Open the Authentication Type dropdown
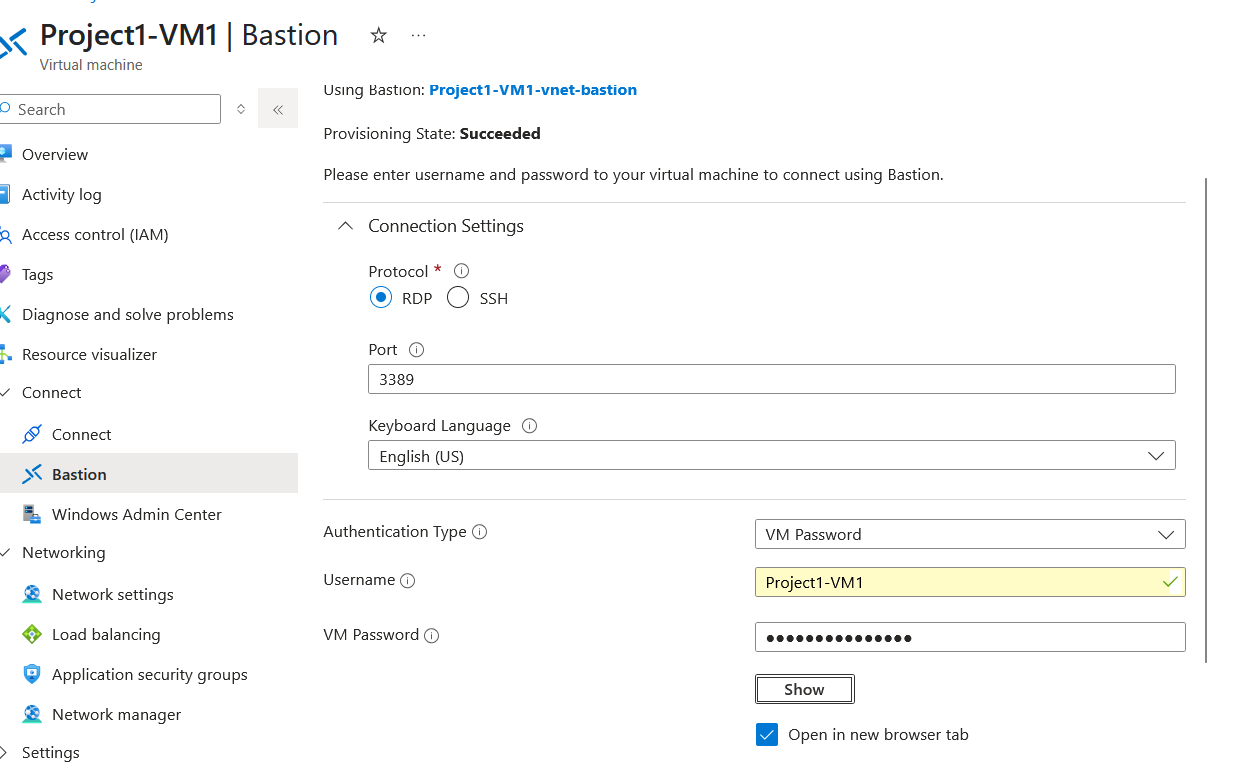This screenshot has height=776, width=1238. [970, 534]
